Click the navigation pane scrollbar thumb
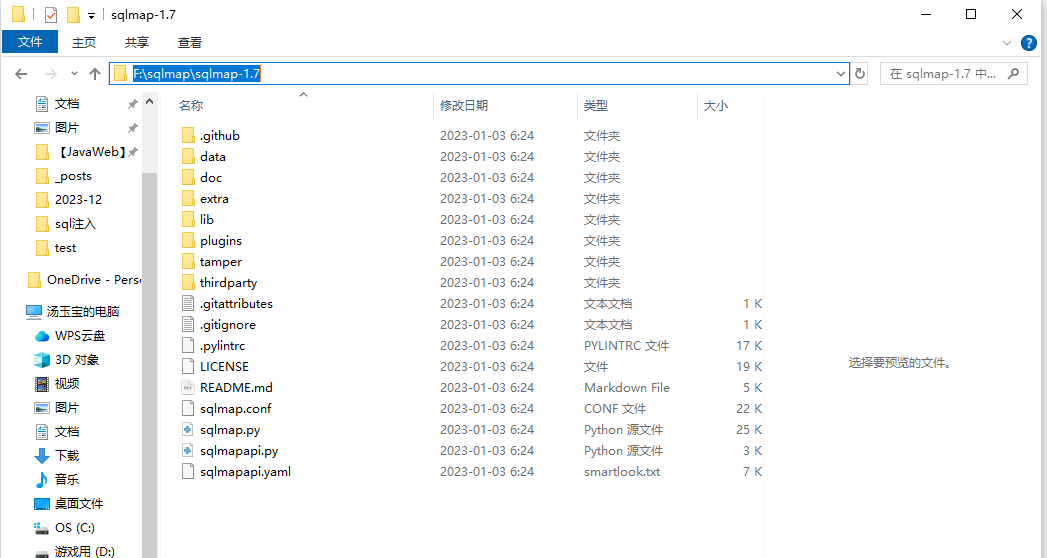 tap(150, 366)
